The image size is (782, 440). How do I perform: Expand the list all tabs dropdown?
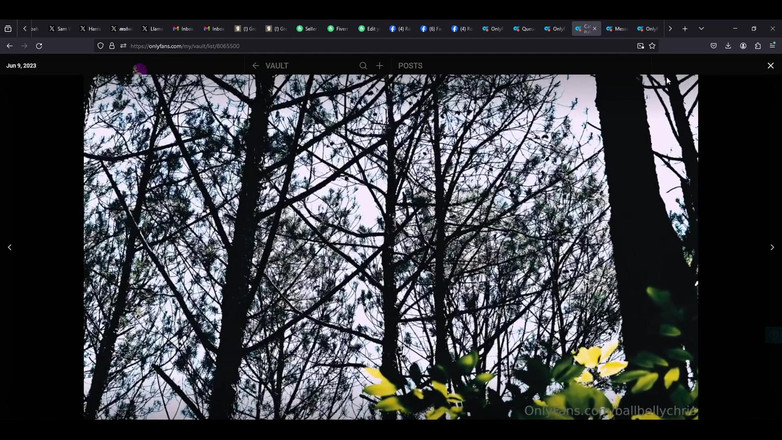pos(701,29)
